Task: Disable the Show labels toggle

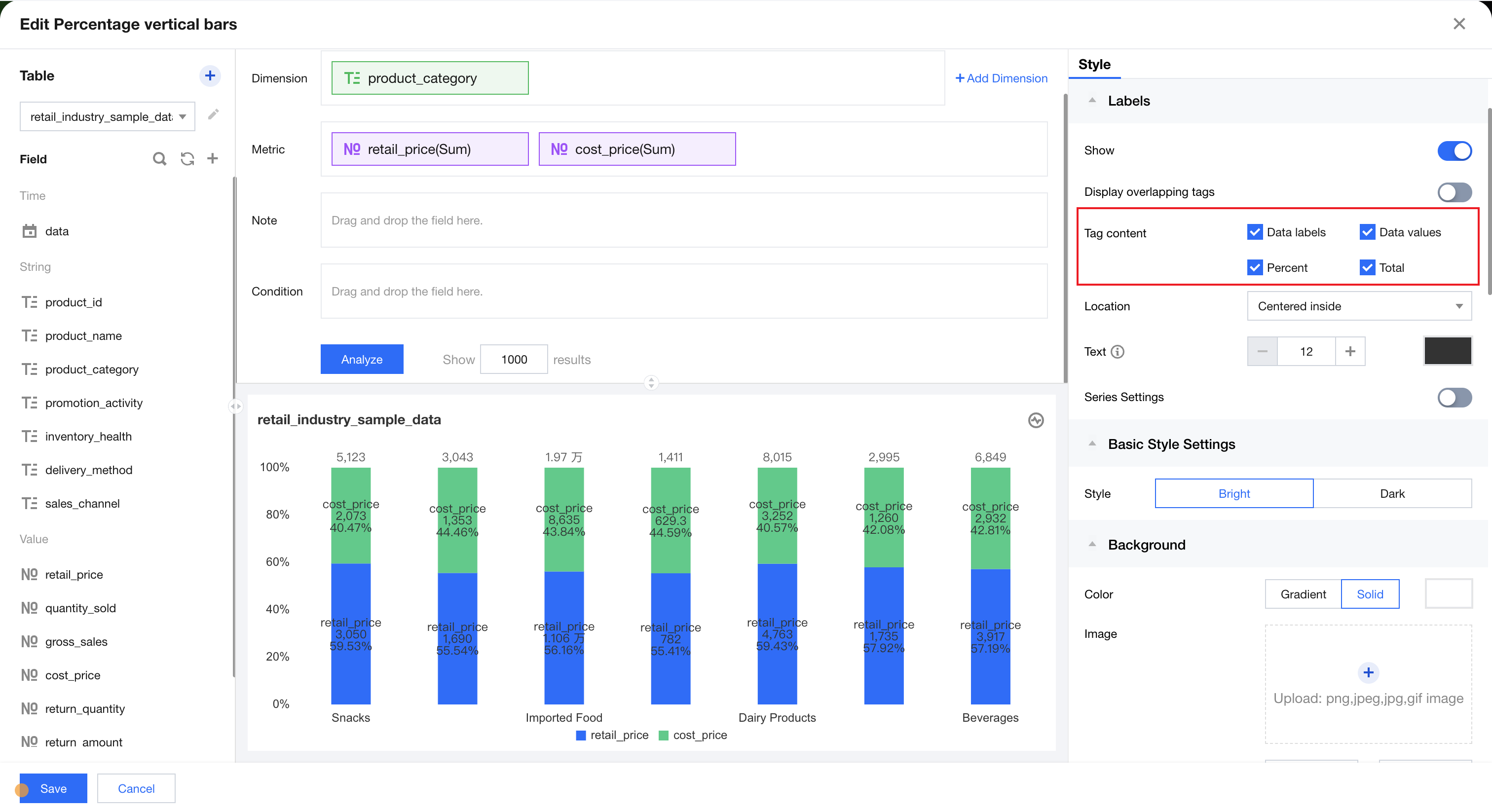Action: [x=1454, y=150]
